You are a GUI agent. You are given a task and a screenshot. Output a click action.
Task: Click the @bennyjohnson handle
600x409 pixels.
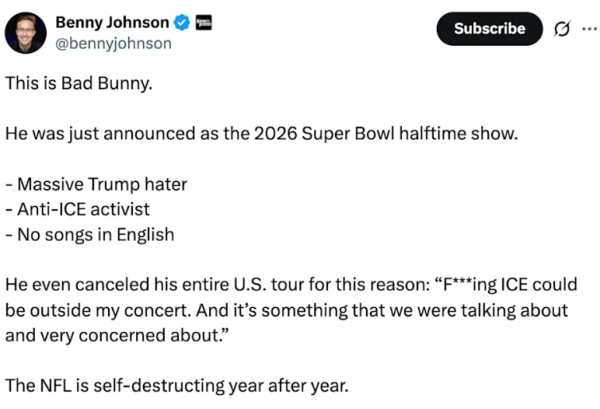[x=112, y=43]
